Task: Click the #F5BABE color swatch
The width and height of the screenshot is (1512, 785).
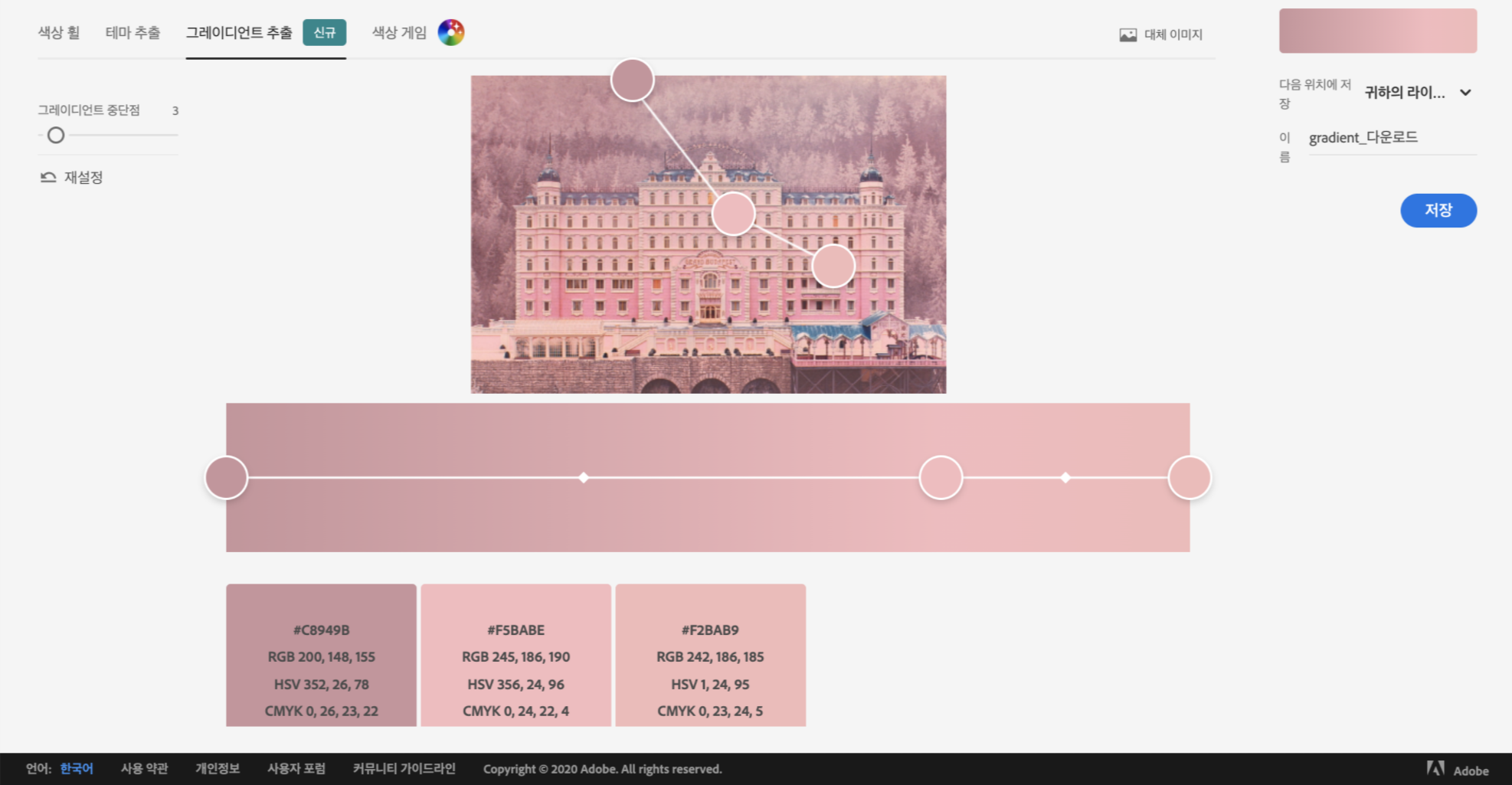Action: (516, 655)
